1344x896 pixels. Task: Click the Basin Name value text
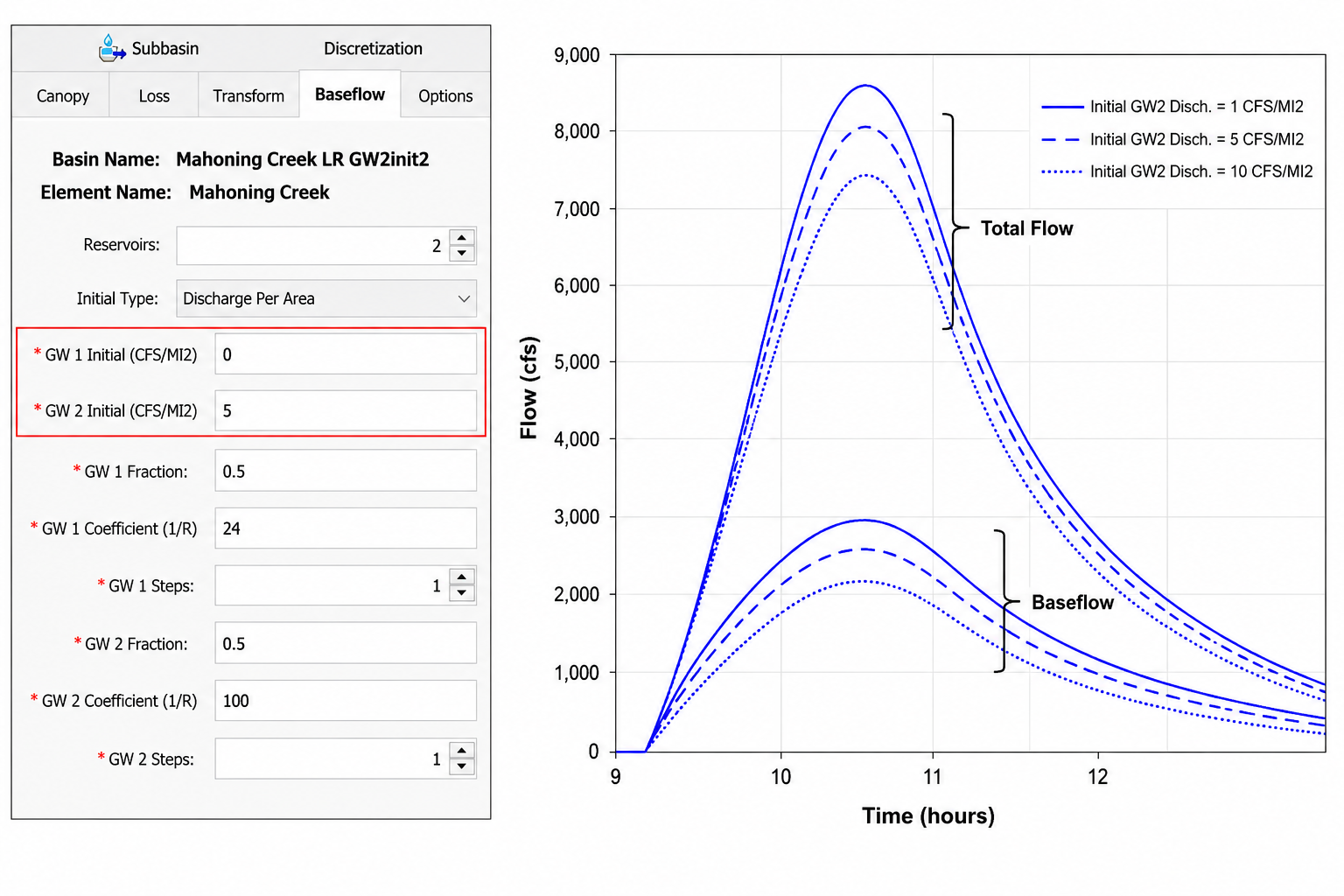pyautogui.click(x=303, y=159)
